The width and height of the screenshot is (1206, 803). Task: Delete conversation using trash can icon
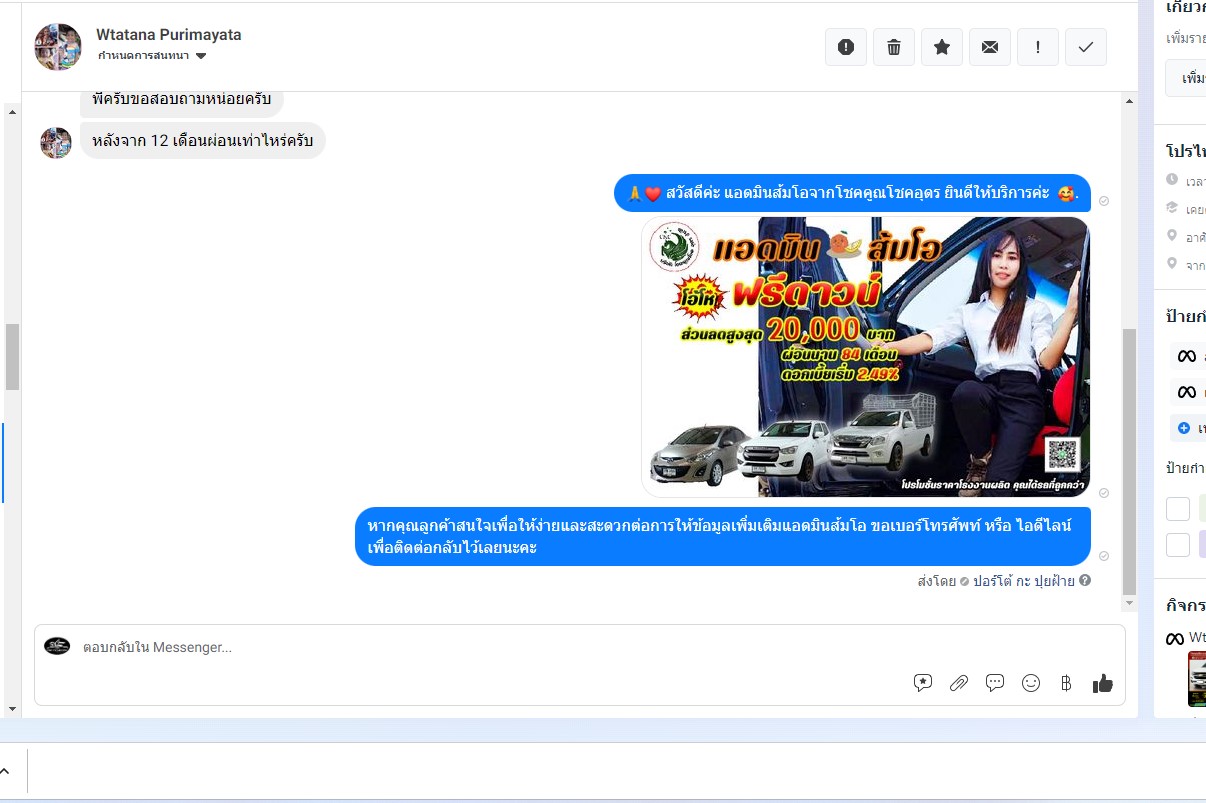[x=894, y=47]
